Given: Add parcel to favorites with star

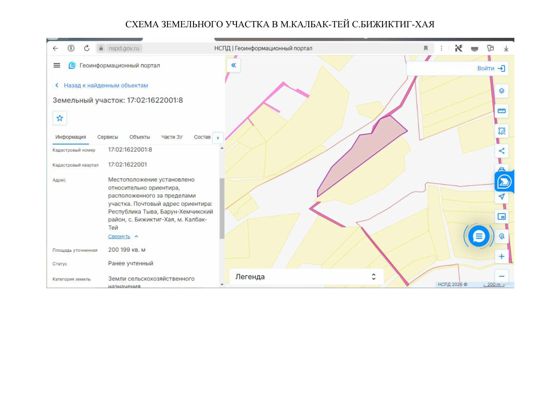Looking at the screenshot, I should (60, 118).
